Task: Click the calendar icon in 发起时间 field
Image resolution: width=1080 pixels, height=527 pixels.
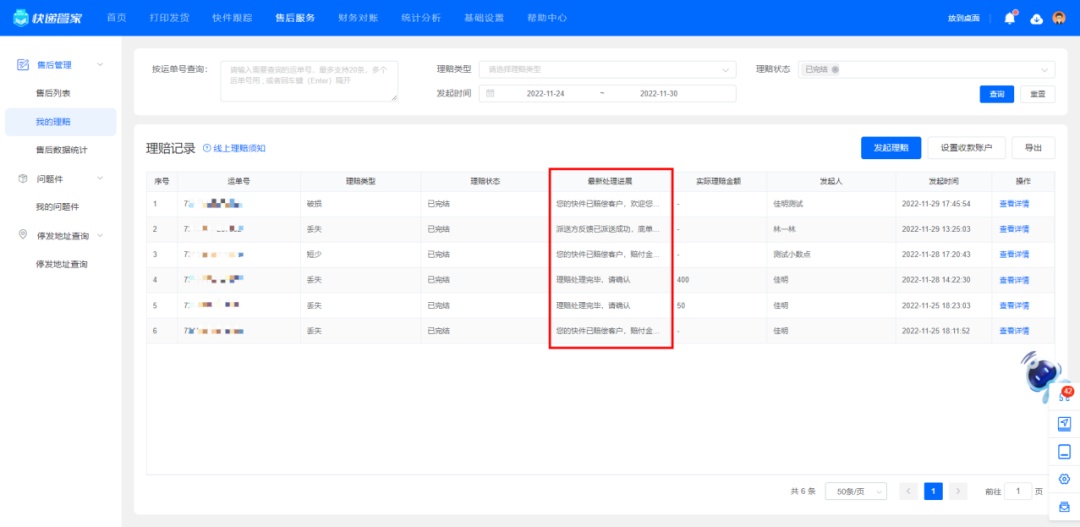Action: pos(491,93)
